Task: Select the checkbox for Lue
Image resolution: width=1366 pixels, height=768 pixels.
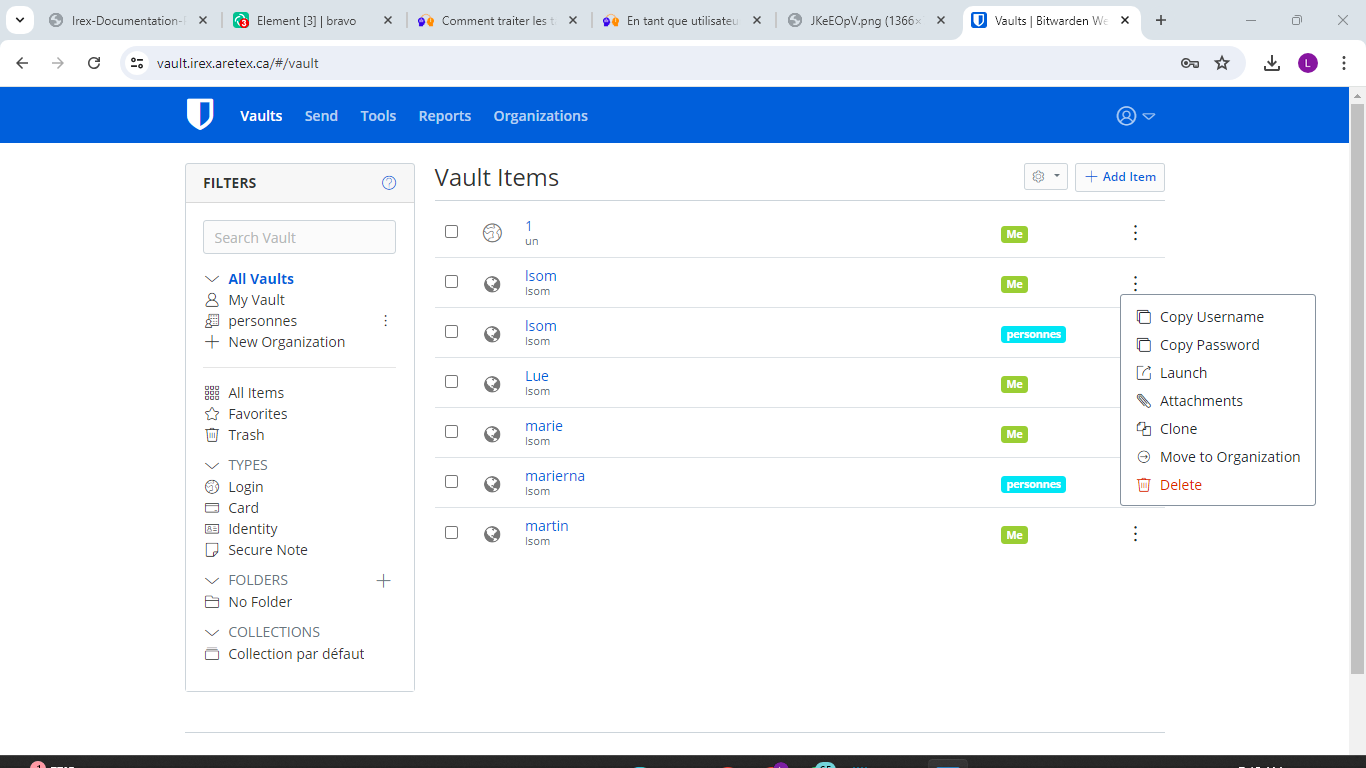Action: click(451, 381)
